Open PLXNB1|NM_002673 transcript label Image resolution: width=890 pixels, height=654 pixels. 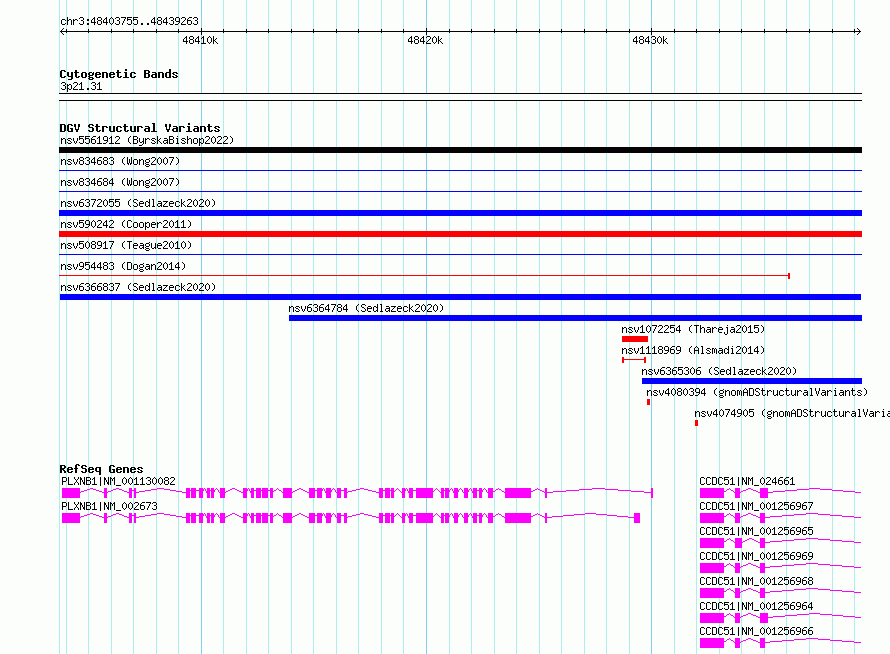109,506
